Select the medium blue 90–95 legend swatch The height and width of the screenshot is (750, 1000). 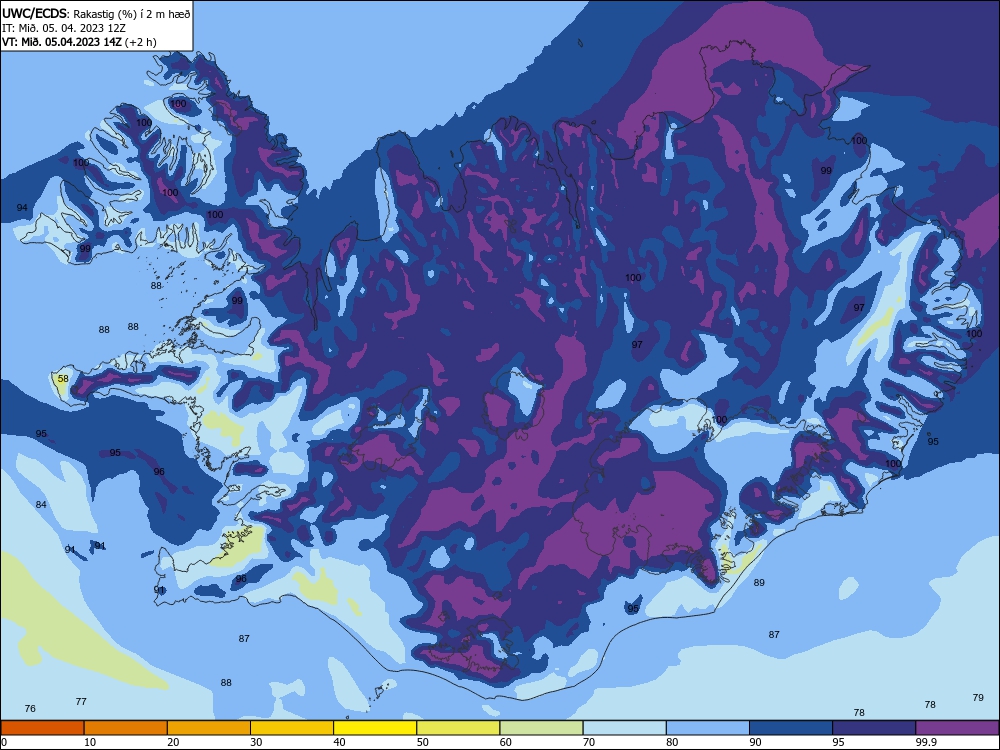click(791, 728)
